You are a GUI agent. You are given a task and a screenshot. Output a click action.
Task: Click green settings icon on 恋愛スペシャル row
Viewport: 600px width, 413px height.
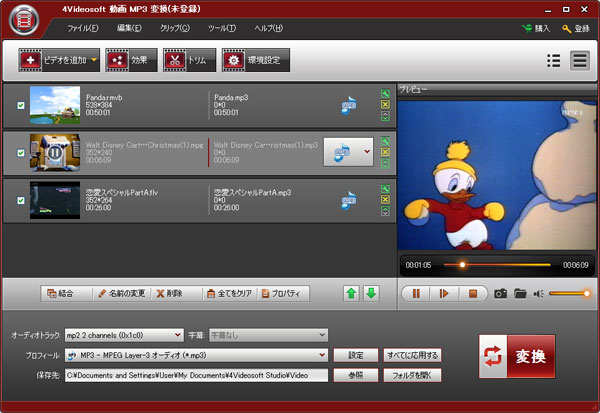(385, 188)
